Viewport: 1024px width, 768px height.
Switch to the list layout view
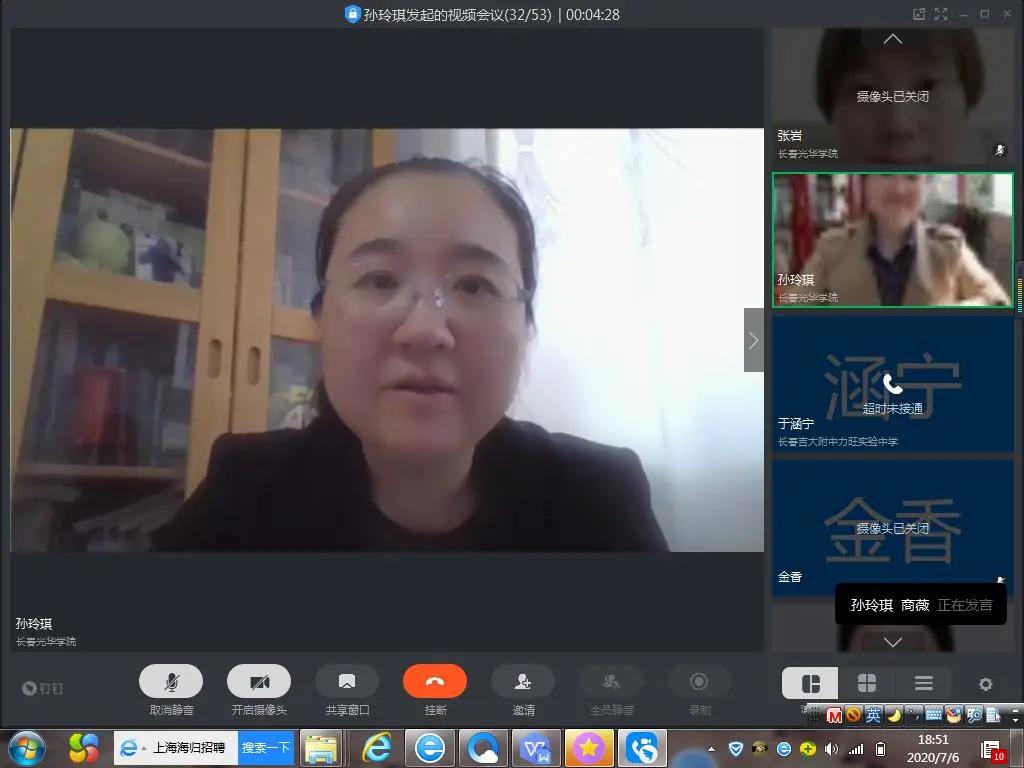pyautogui.click(x=923, y=683)
